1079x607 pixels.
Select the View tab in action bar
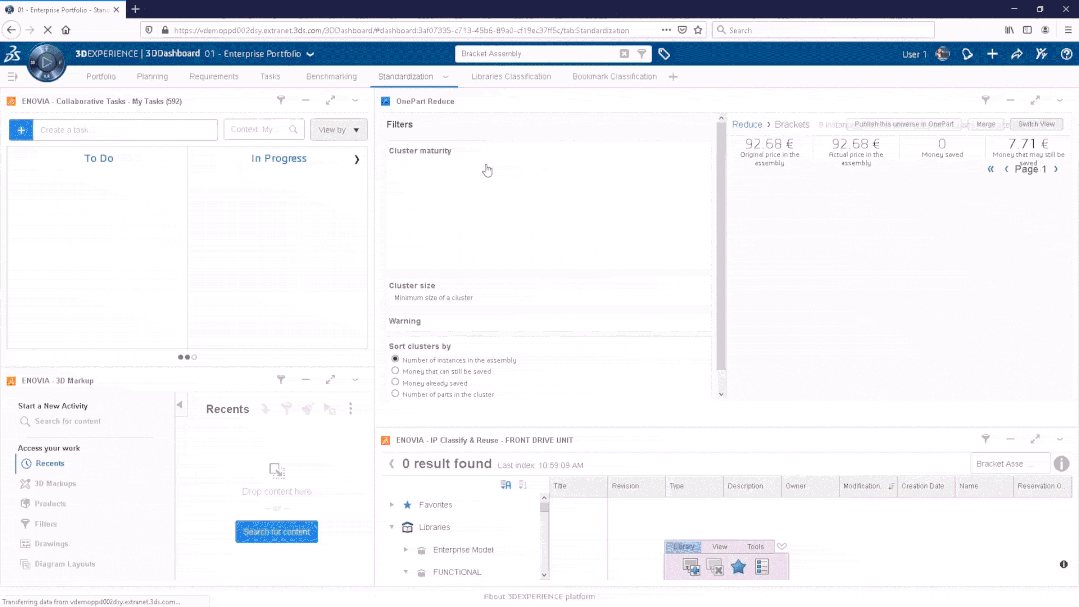[x=719, y=546]
